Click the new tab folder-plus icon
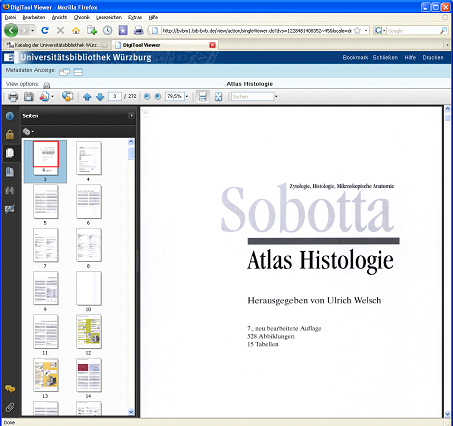This screenshot has width=453, height=426. click(x=92, y=31)
